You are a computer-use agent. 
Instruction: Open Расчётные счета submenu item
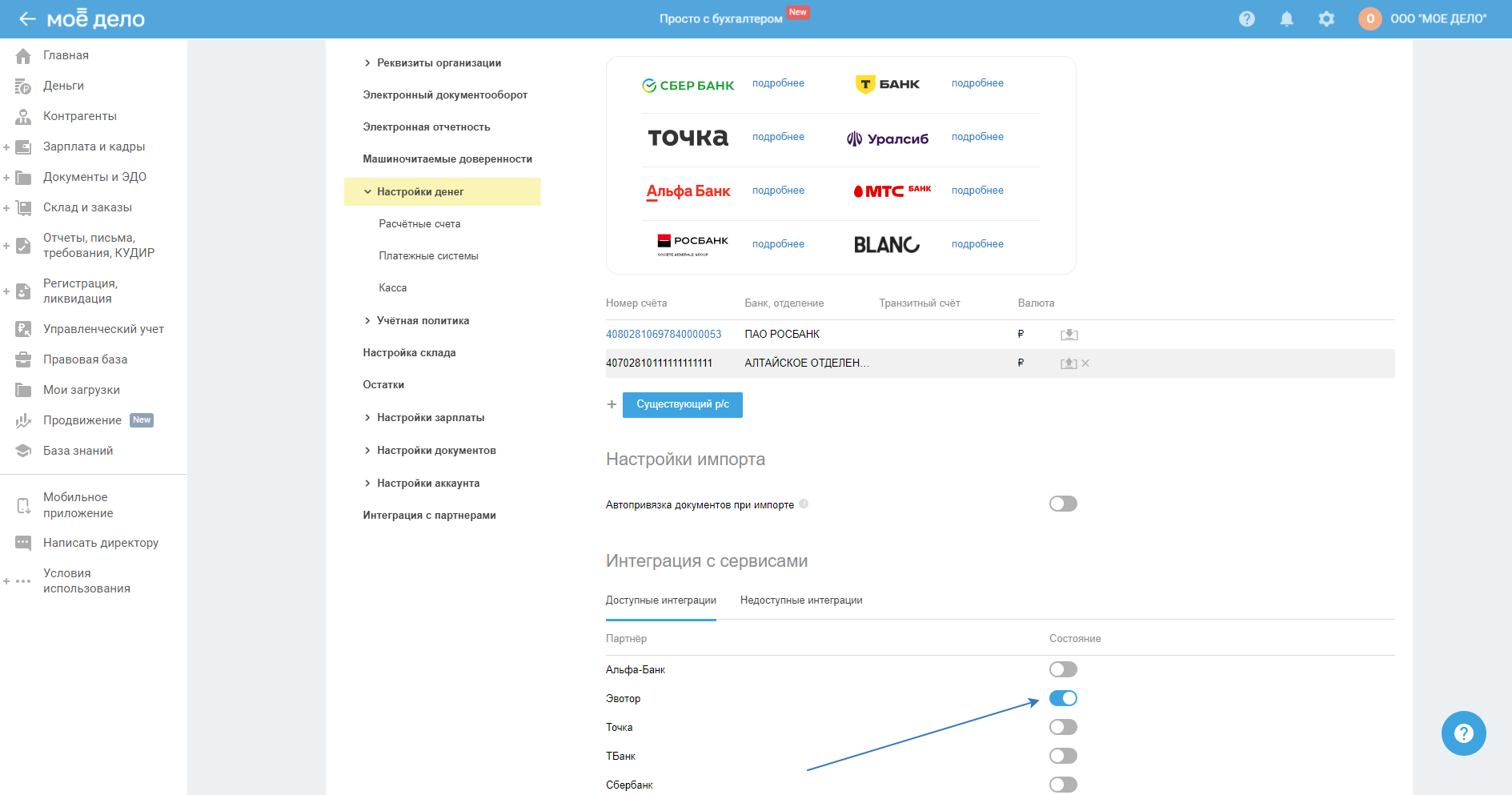pyautogui.click(x=419, y=224)
